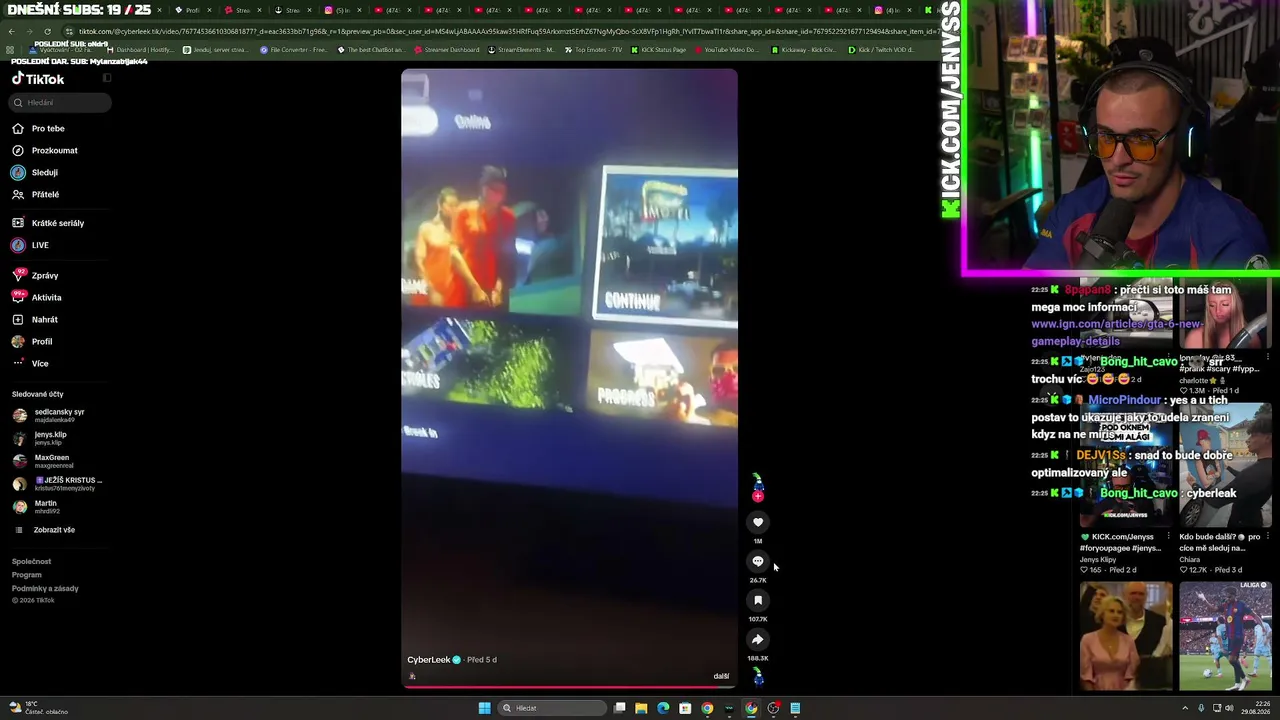Go to the Sleduji following feed

click(x=34, y=172)
